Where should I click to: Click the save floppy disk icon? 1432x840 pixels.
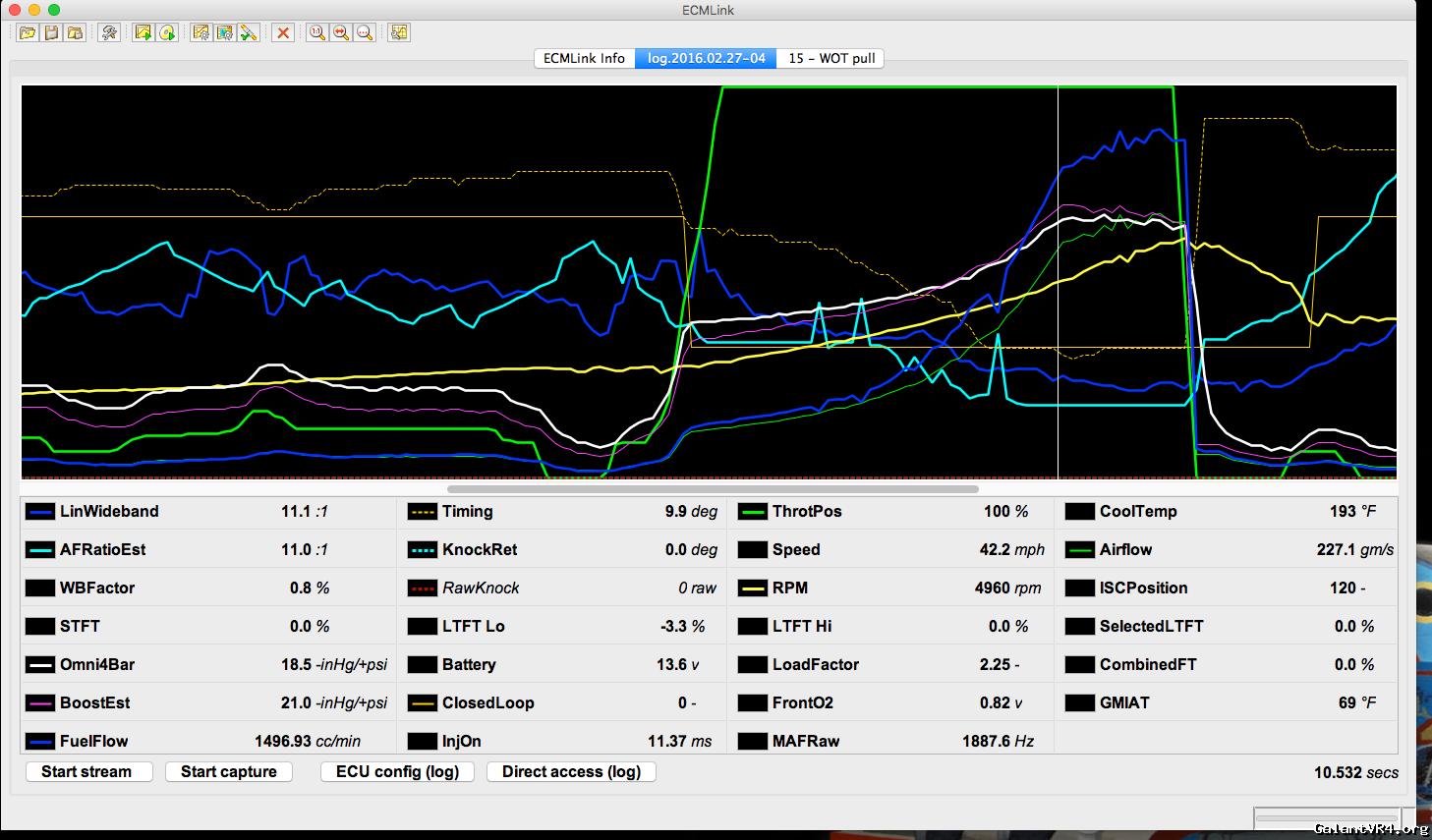click(x=51, y=32)
